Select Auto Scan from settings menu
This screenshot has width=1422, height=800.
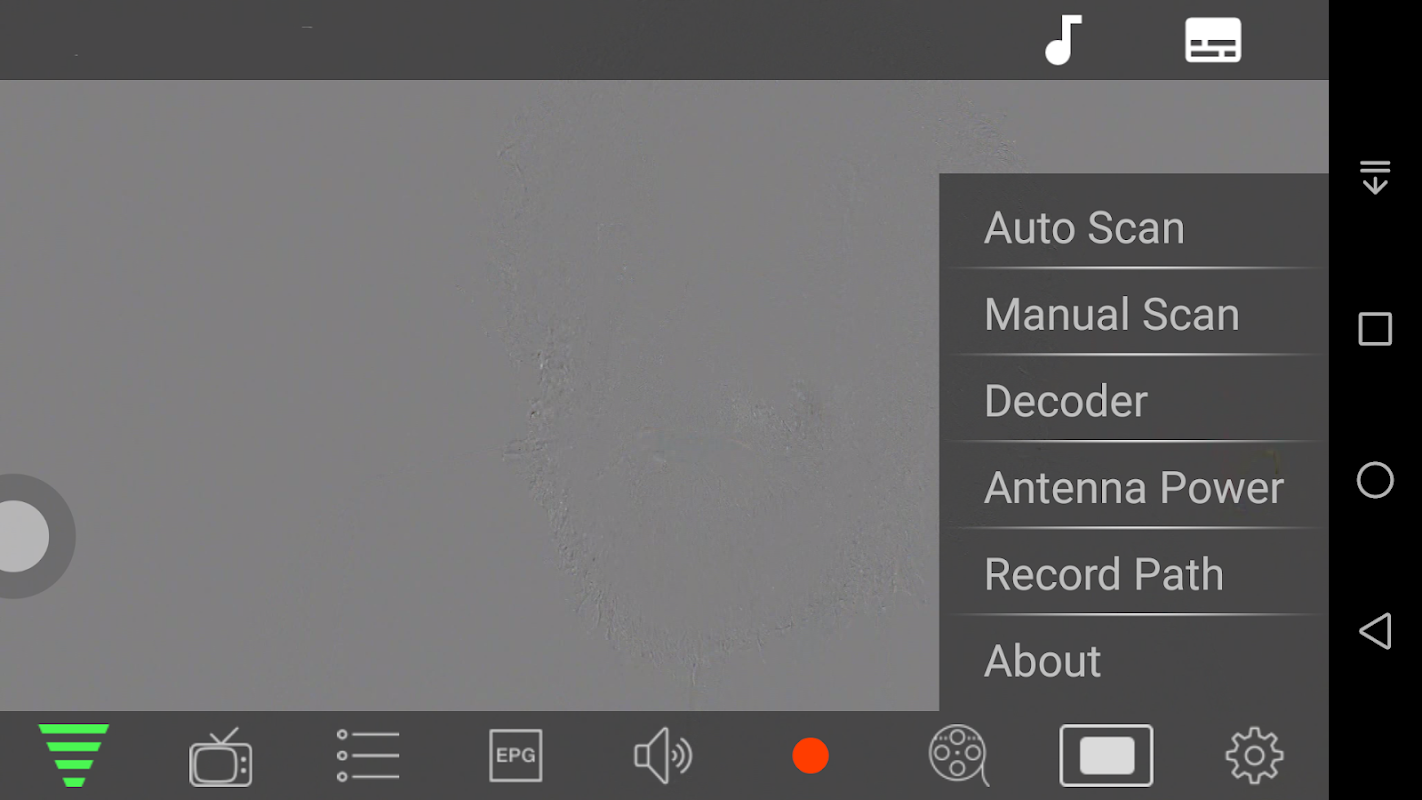click(1134, 228)
